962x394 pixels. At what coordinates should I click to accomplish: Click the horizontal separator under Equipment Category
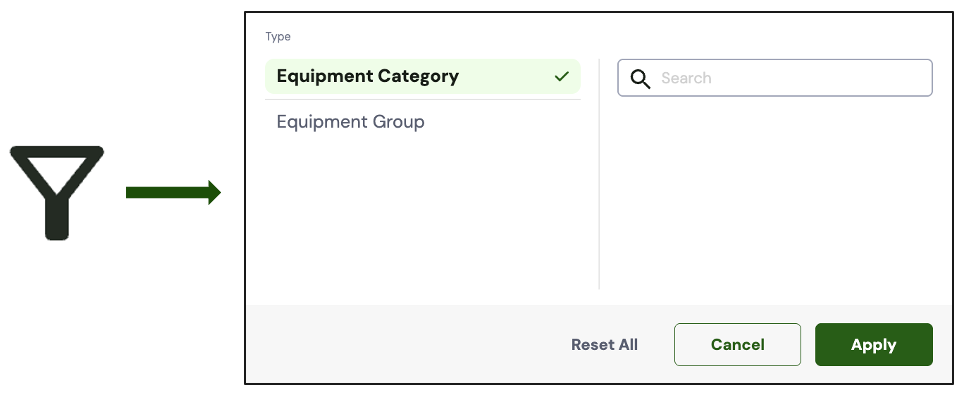click(423, 99)
